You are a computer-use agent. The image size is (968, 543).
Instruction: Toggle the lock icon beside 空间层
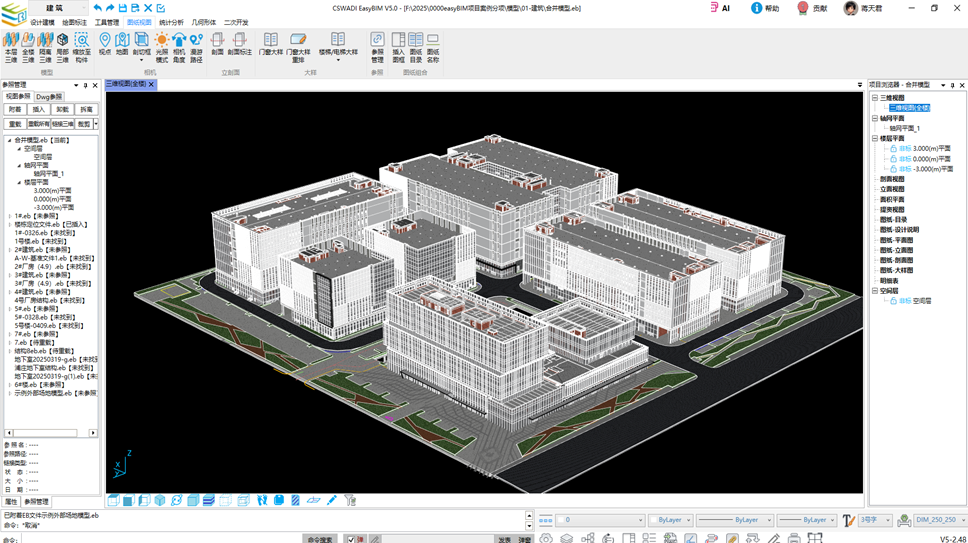coord(892,301)
